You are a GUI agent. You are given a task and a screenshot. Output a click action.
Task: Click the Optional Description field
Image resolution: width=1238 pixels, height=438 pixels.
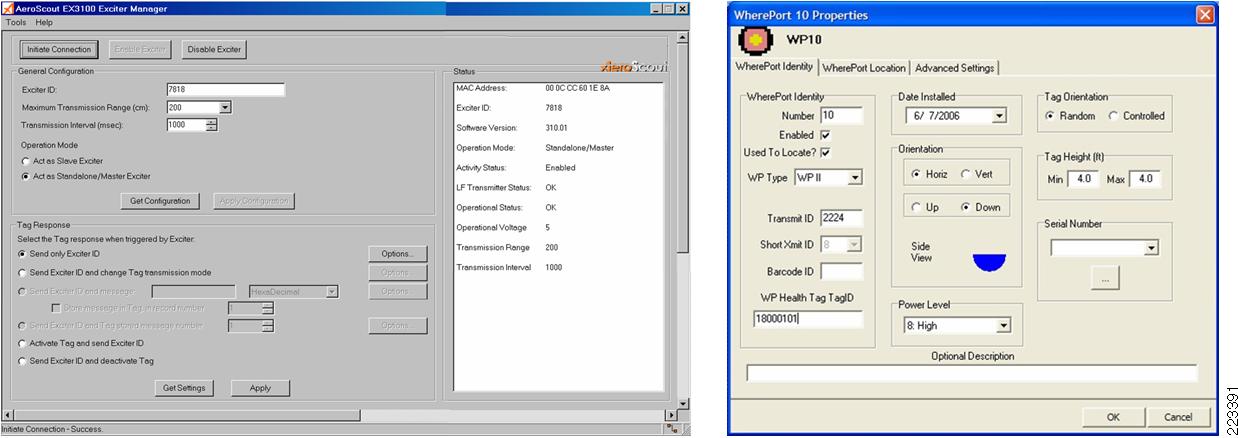click(x=971, y=373)
